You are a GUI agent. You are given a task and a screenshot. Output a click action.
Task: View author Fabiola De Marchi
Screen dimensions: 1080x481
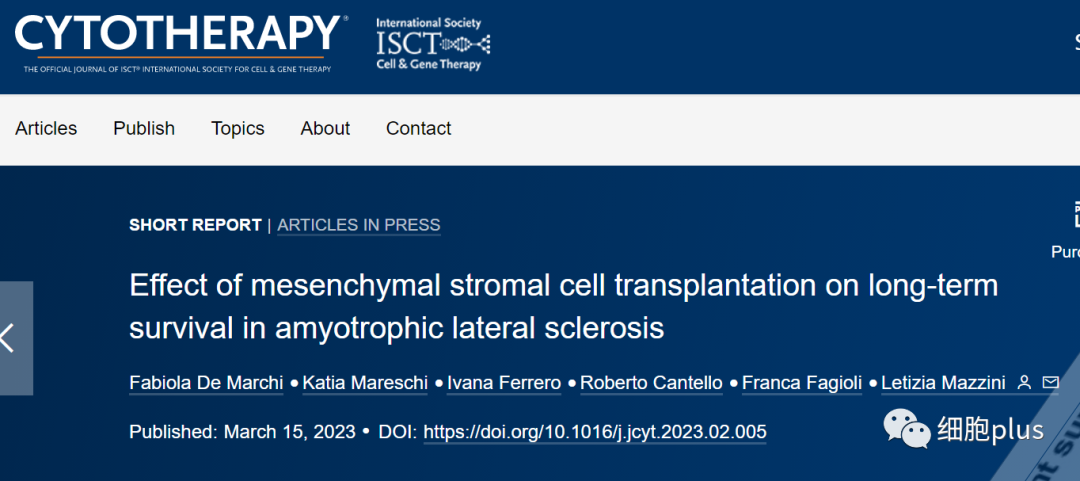coord(206,382)
